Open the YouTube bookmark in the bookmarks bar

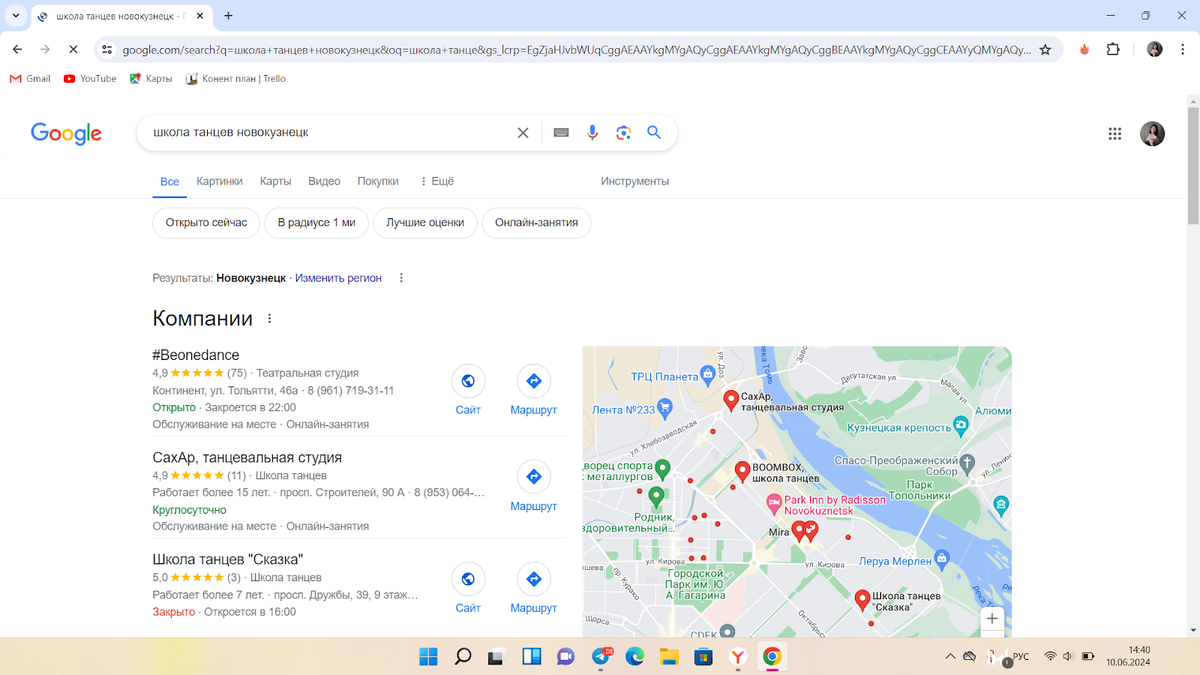89,78
